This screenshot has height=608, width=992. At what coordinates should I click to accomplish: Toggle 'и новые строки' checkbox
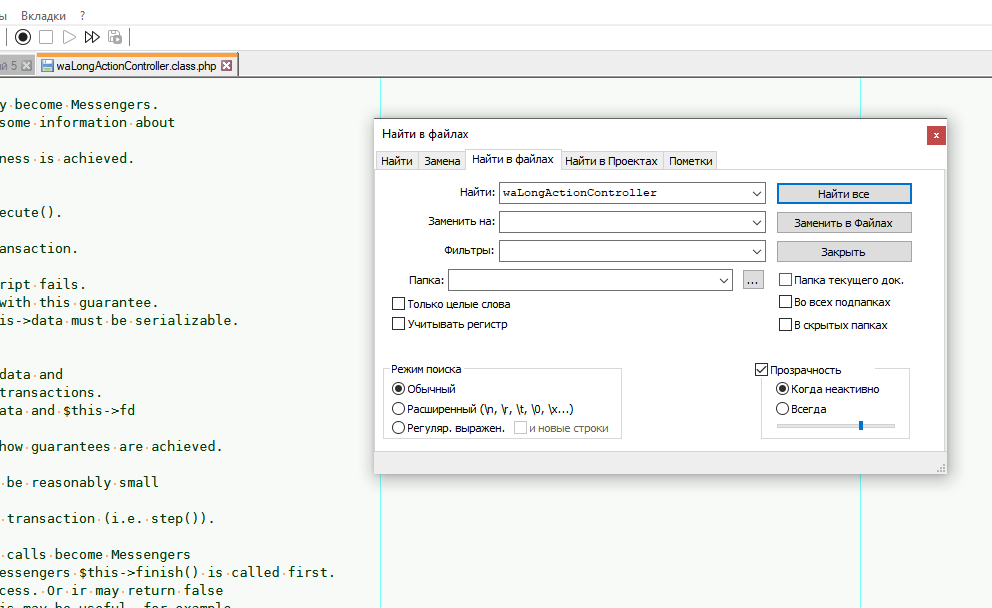pyautogui.click(x=520, y=428)
